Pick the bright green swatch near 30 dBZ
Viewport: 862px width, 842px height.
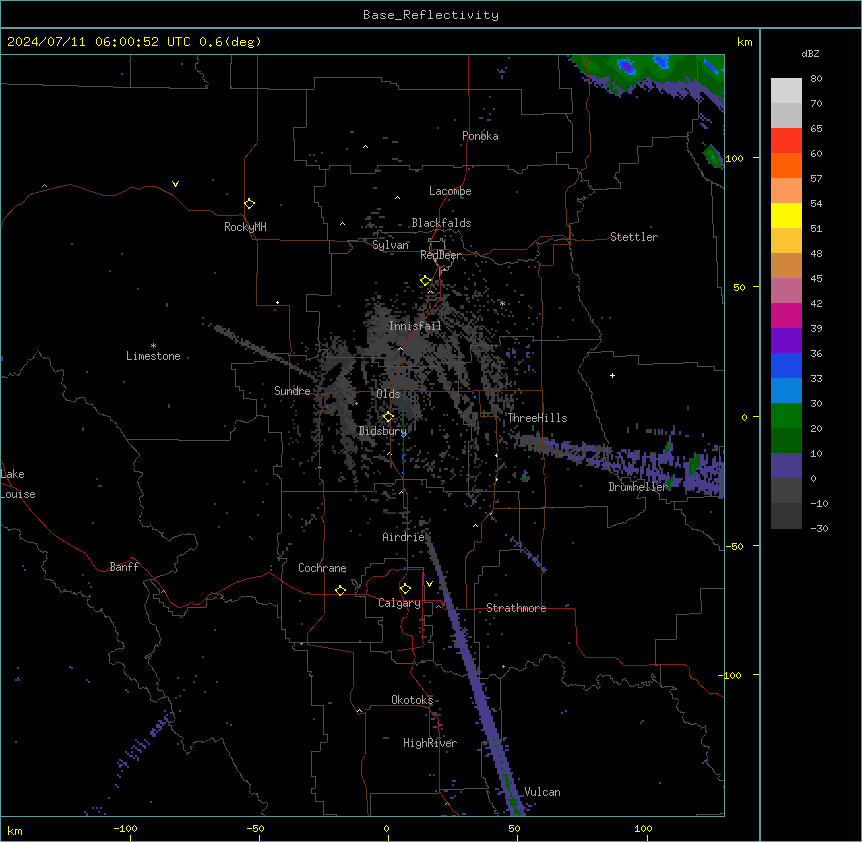[786, 416]
